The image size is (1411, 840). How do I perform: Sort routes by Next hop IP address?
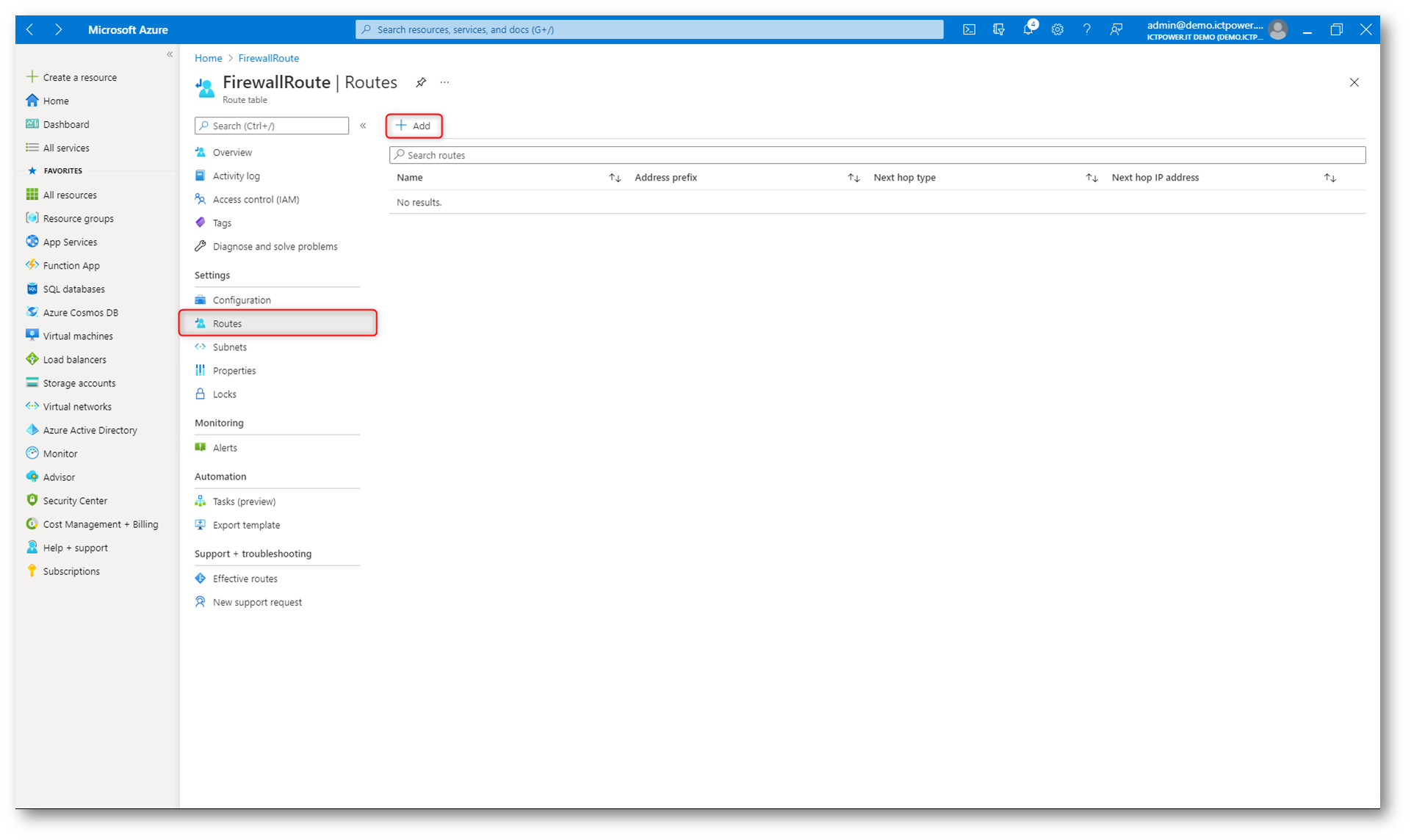(1329, 178)
